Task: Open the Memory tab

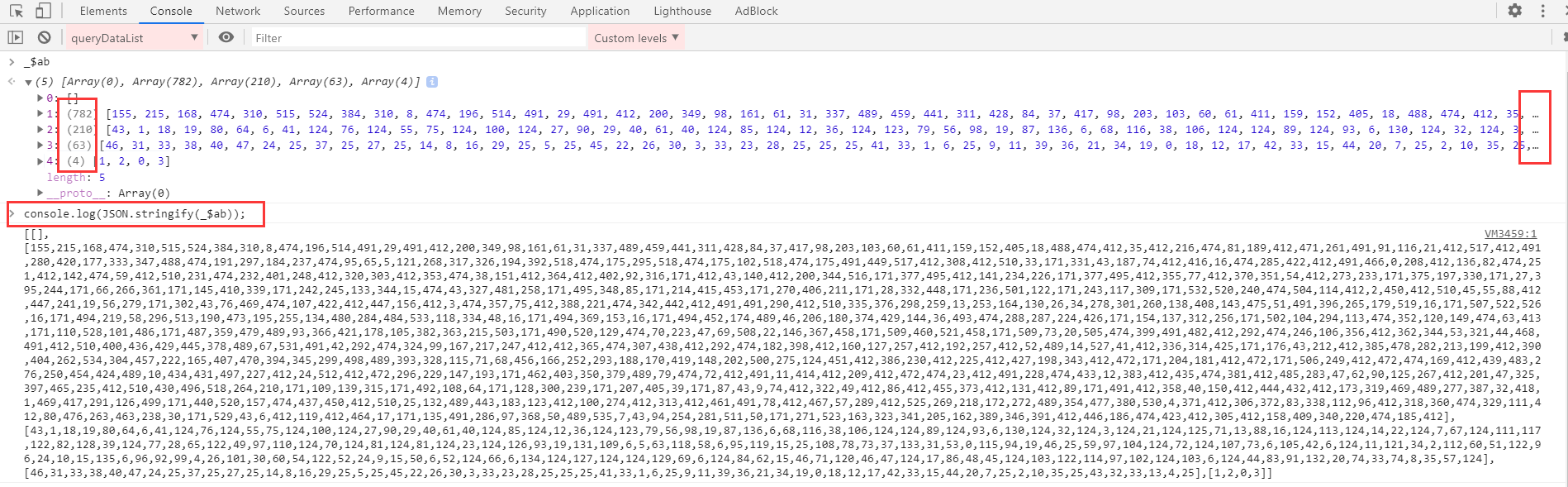Action: 459,11
